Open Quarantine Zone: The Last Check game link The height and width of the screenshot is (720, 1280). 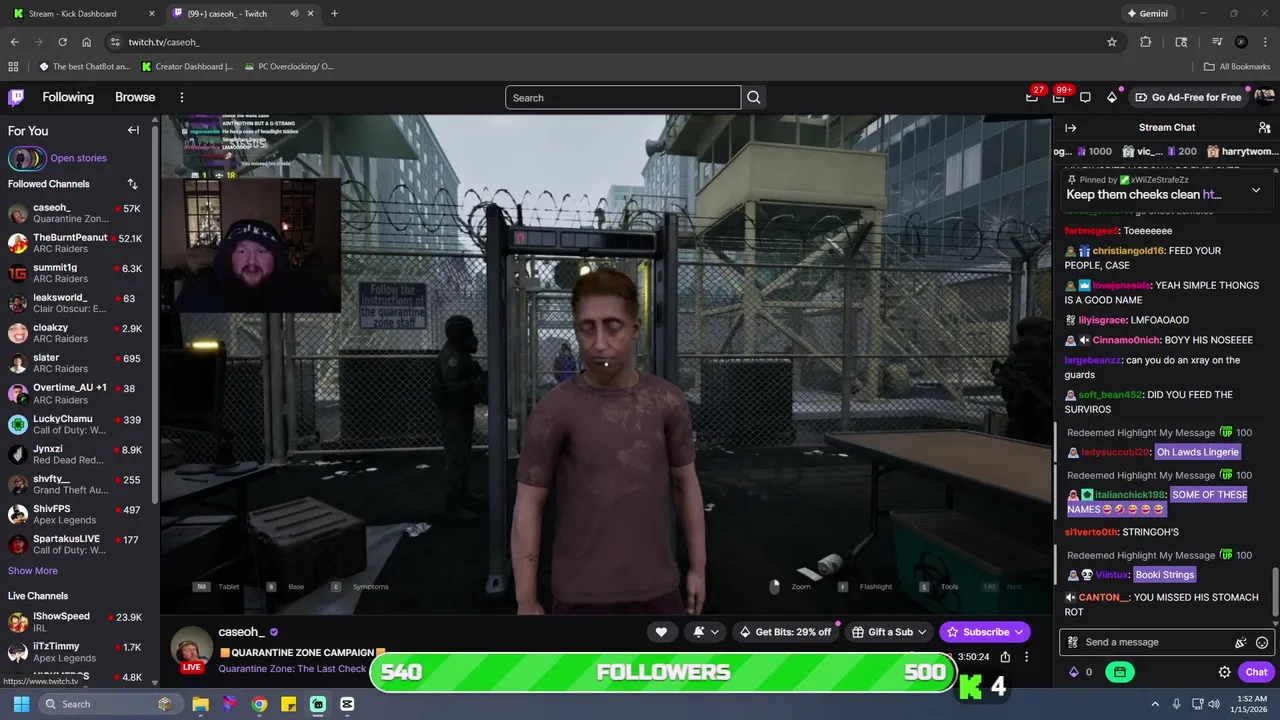(292, 669)
